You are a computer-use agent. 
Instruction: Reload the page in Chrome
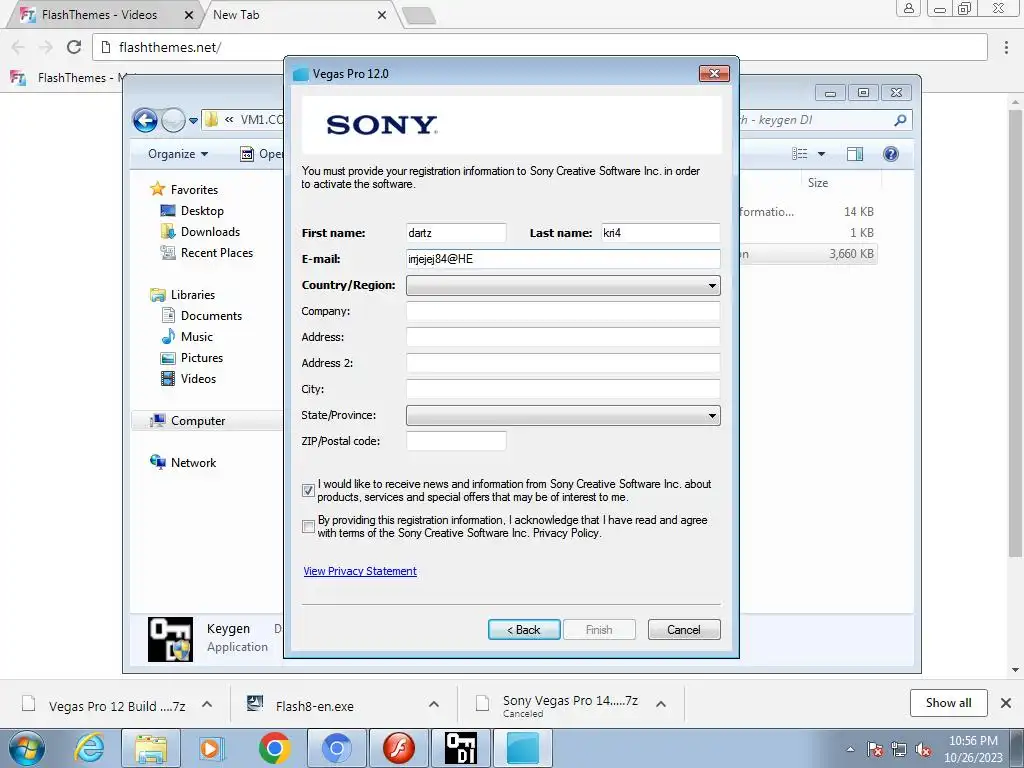(74, 47)
